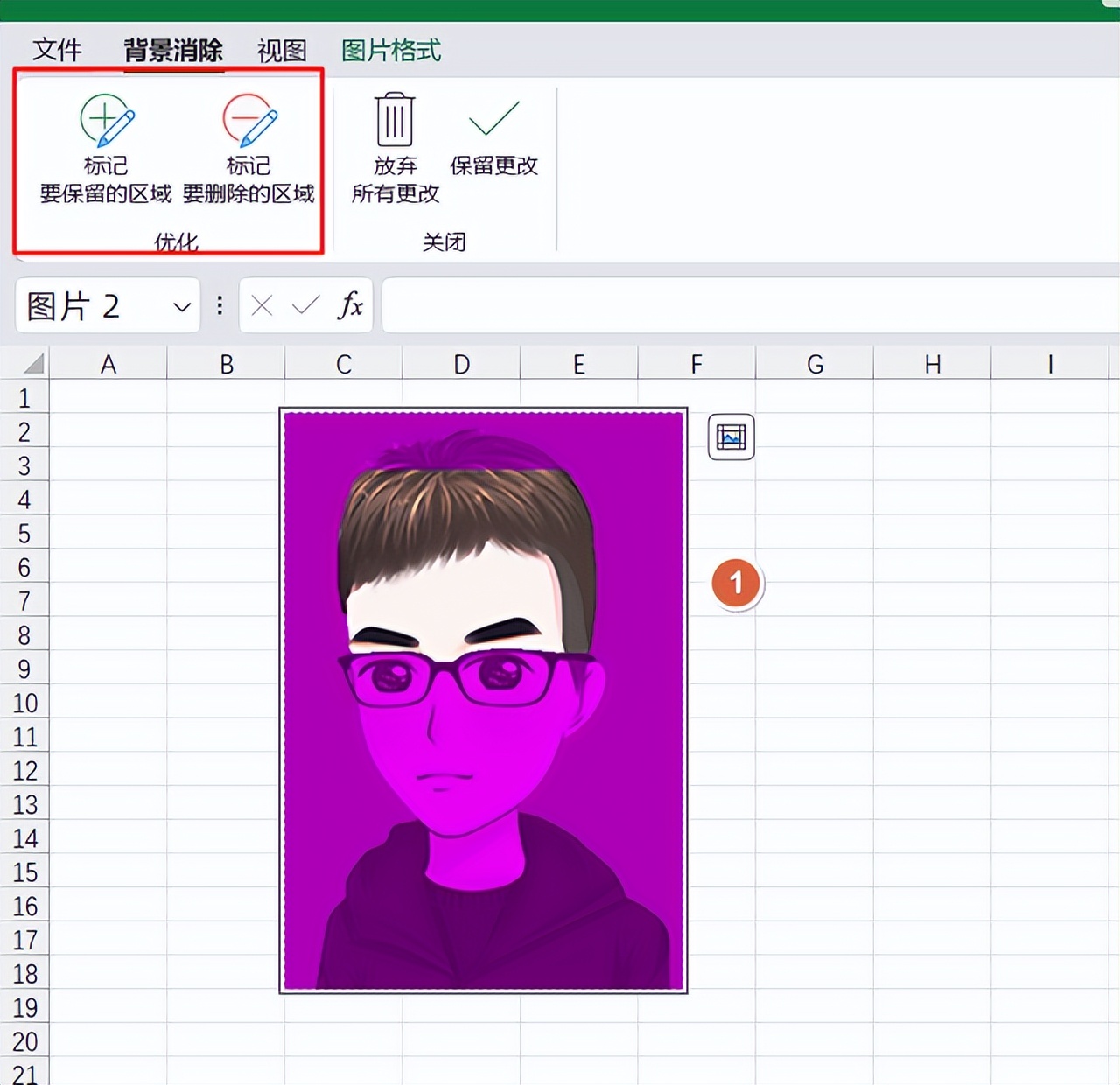
Task: Open the 图片格式 ribbon tab
Action: 391,50
